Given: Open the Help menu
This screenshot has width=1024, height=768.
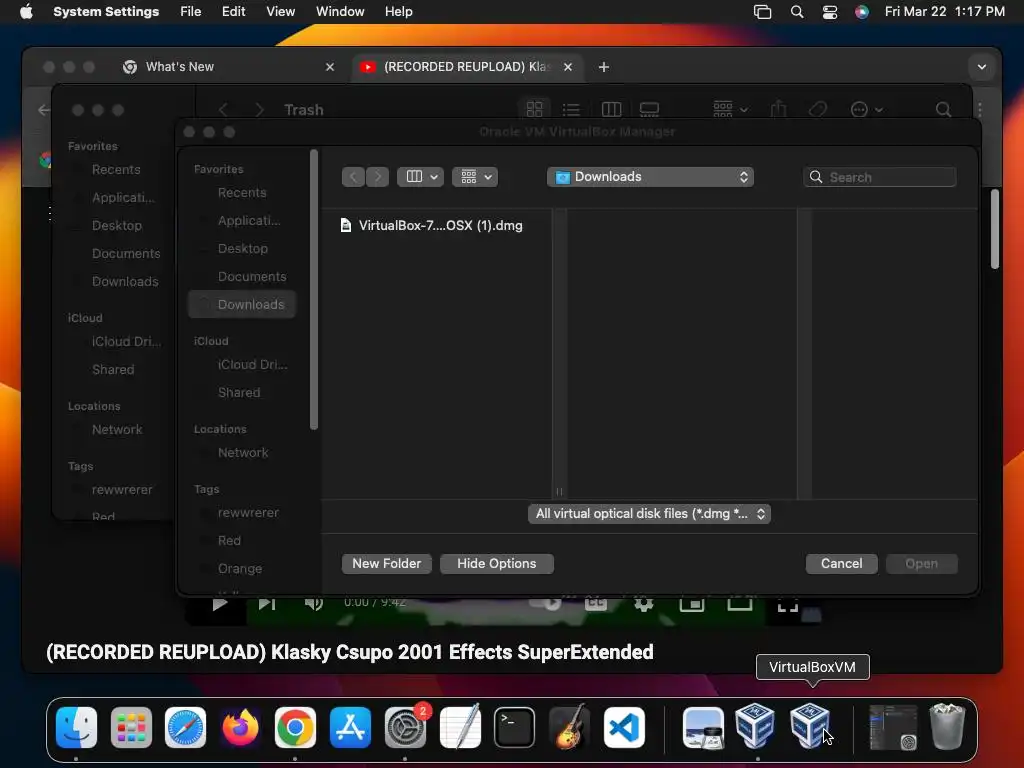Looking at the screenshot, I should pos(398,12).
